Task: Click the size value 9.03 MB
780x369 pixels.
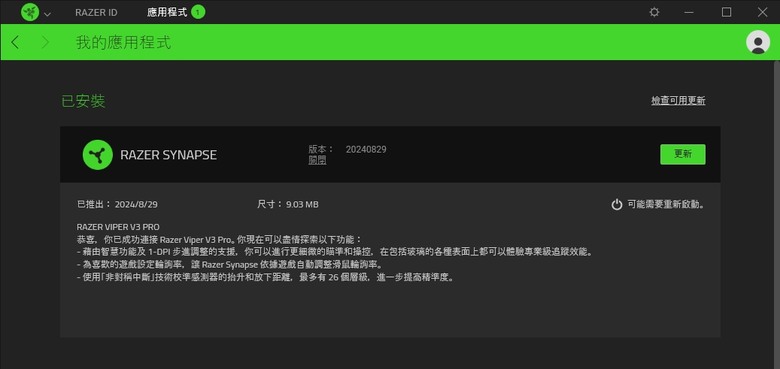Action: click(302, 204)
